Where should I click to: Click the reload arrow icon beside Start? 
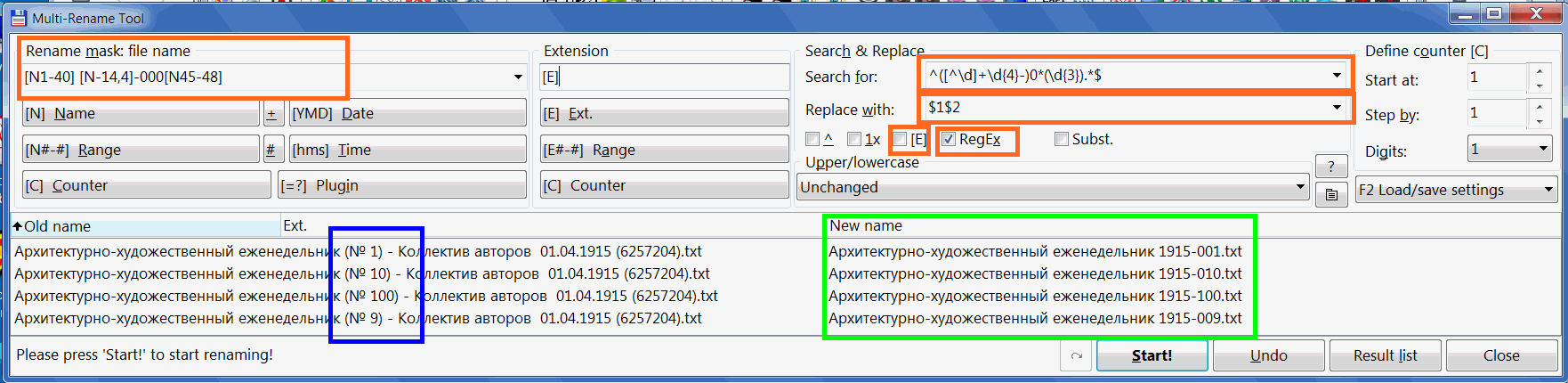tap(1076, 355)
